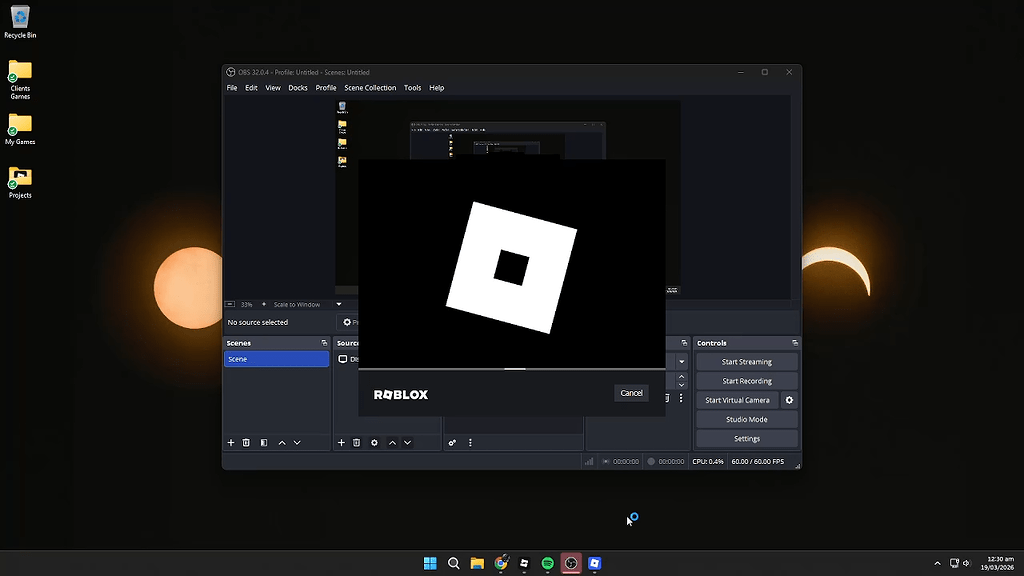The image size is (1024, 576).
Task: Click OBS Studio taskbar icon
Action: point(571,563)
